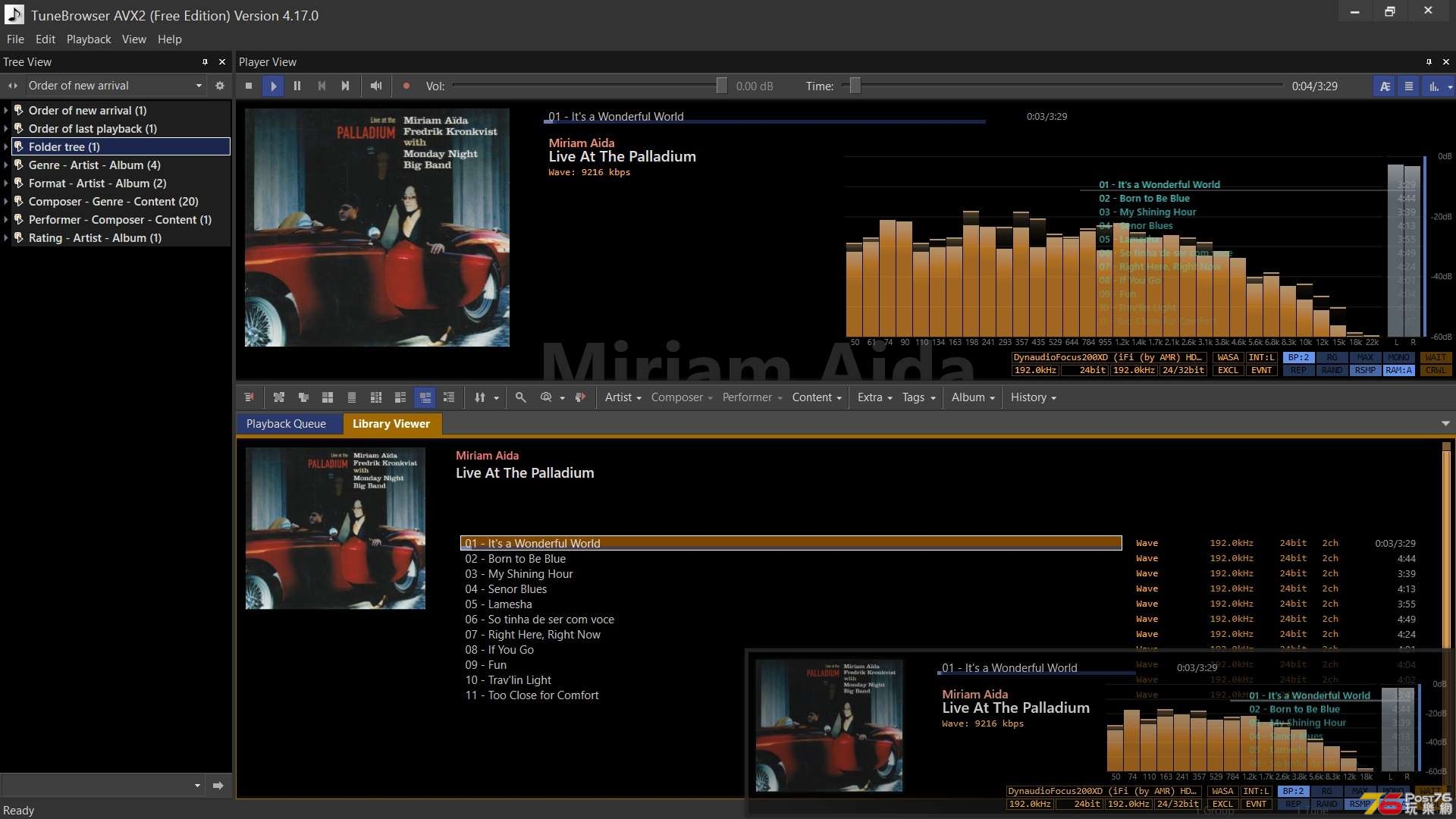Select track 03 - My Shining Hour
Viewport: 1456px width, 819px height.
click(518, 573)
